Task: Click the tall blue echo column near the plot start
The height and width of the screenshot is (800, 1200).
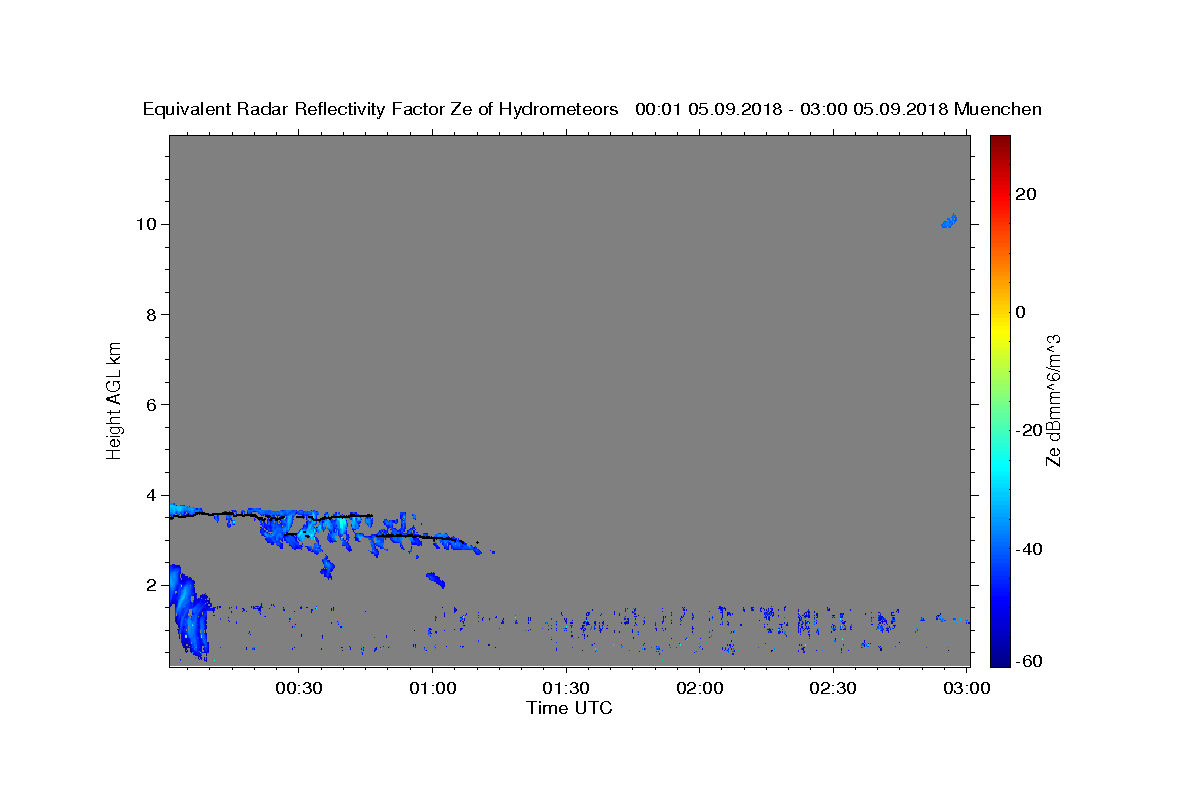Action: click(188, 612)
